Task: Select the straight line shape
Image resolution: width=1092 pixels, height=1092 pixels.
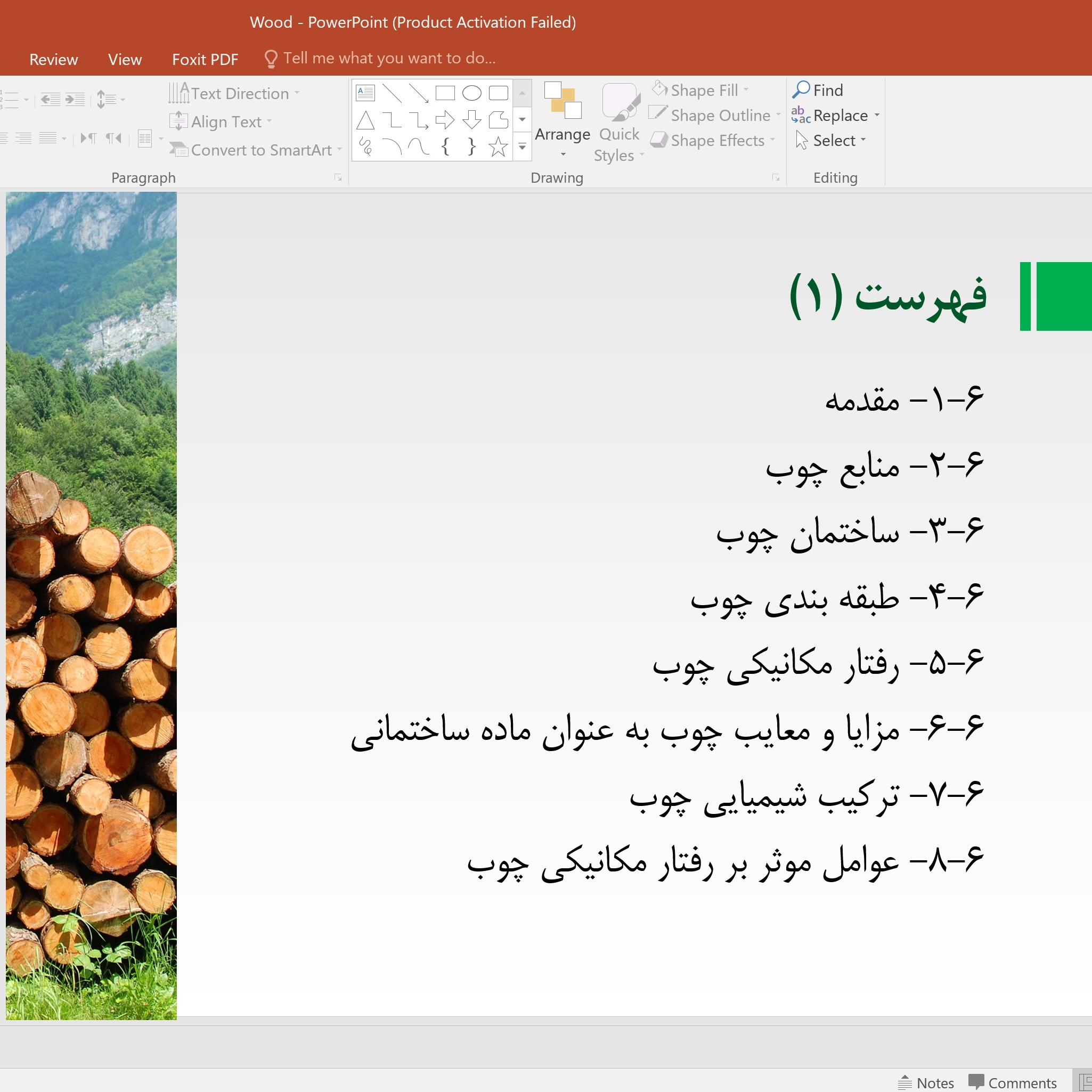Action: click(x=392, y=93)
